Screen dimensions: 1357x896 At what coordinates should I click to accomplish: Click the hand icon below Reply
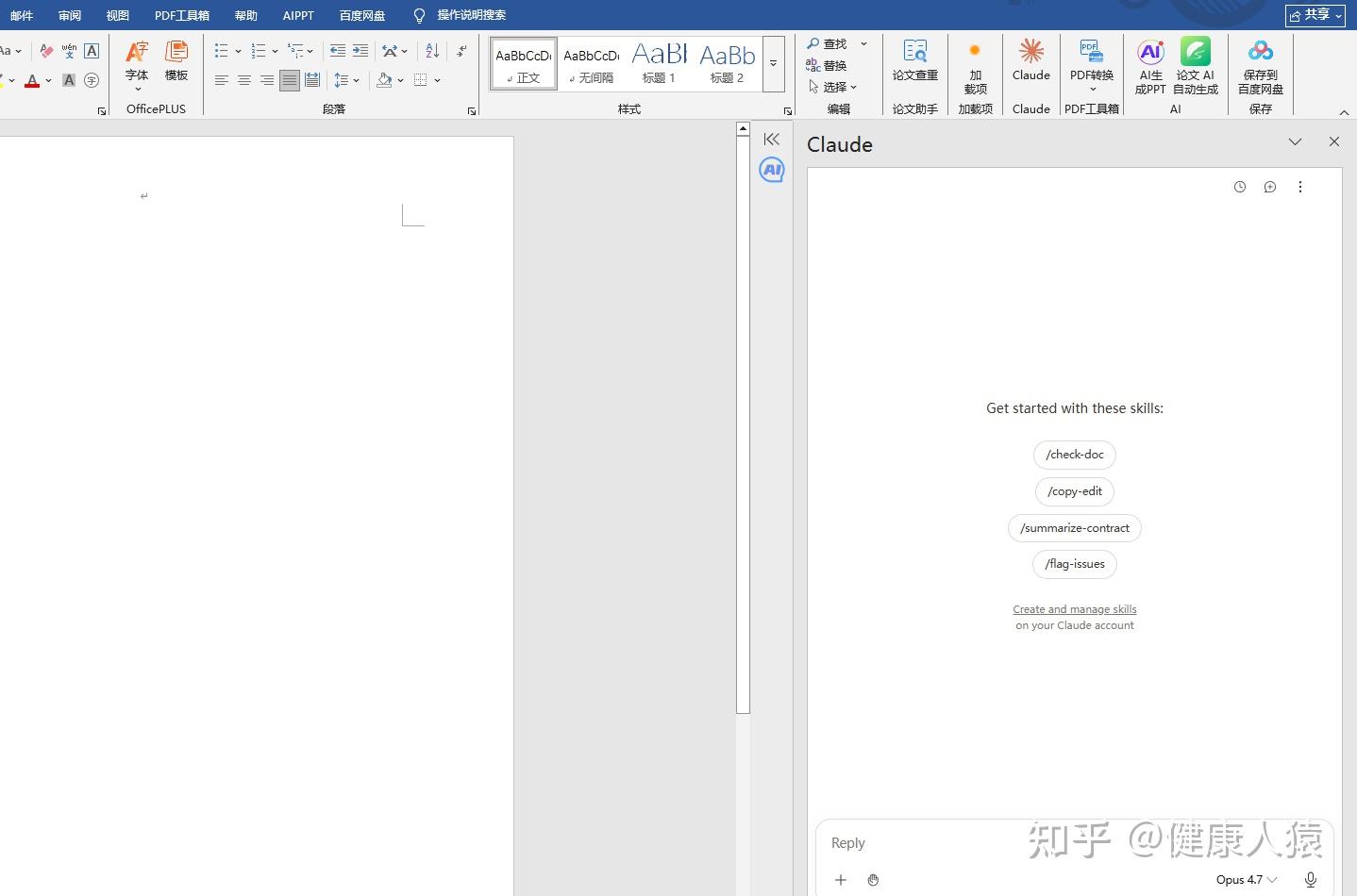873,880
